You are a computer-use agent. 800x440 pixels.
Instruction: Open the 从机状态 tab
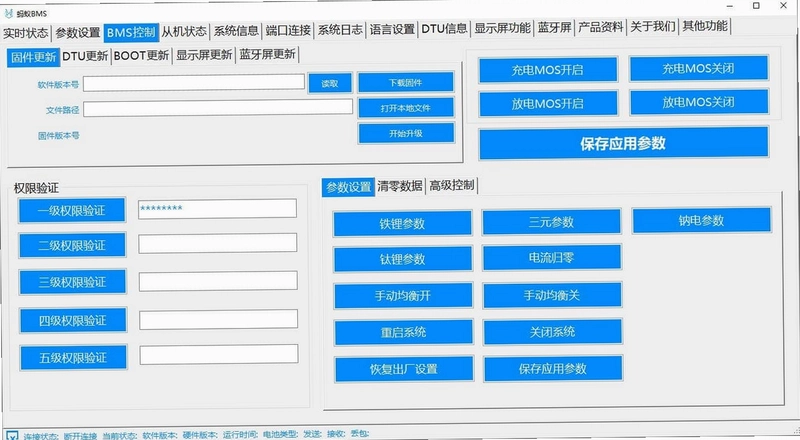click(x=184, y=32)
